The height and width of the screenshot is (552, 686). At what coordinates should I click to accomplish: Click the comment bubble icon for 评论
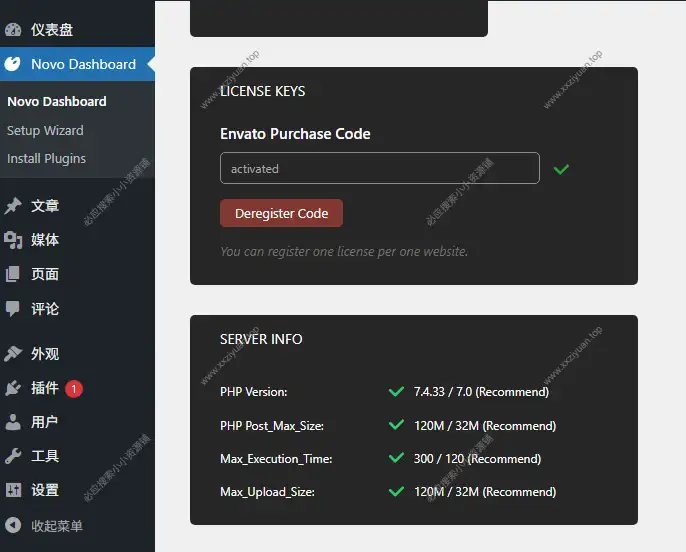pos(13,308)
